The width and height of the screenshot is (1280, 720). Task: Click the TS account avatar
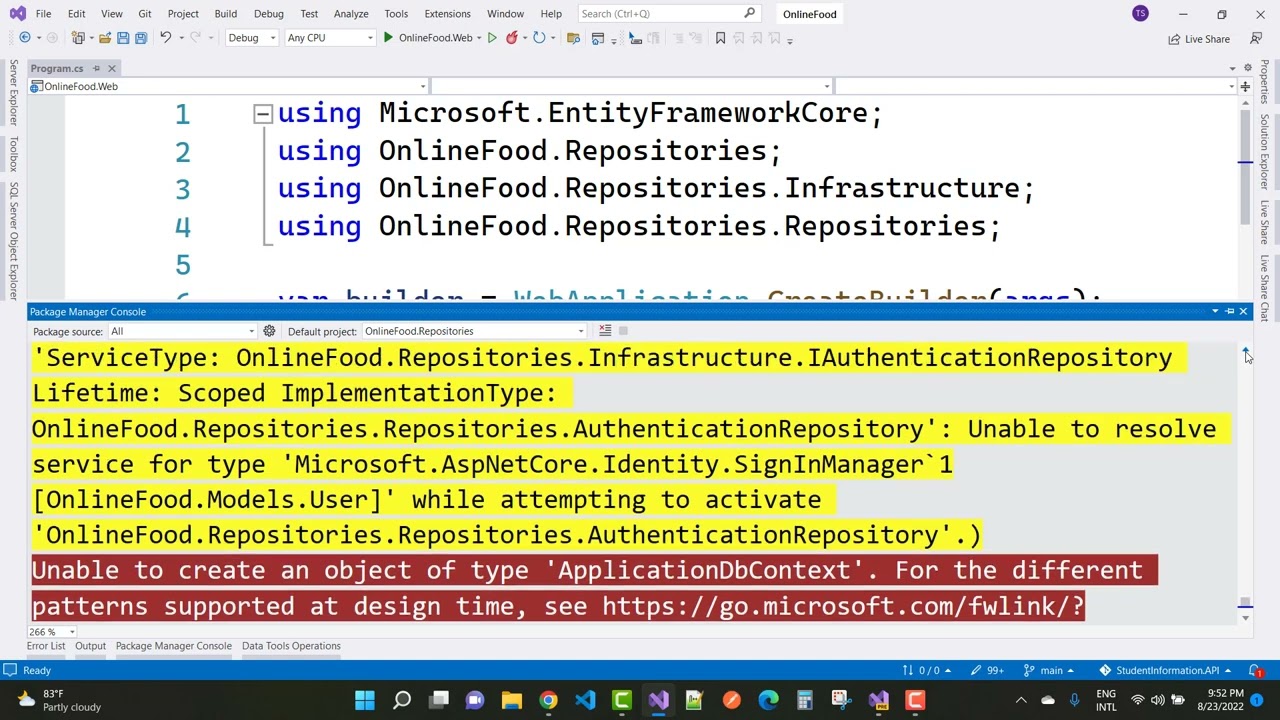[1140, 14]
